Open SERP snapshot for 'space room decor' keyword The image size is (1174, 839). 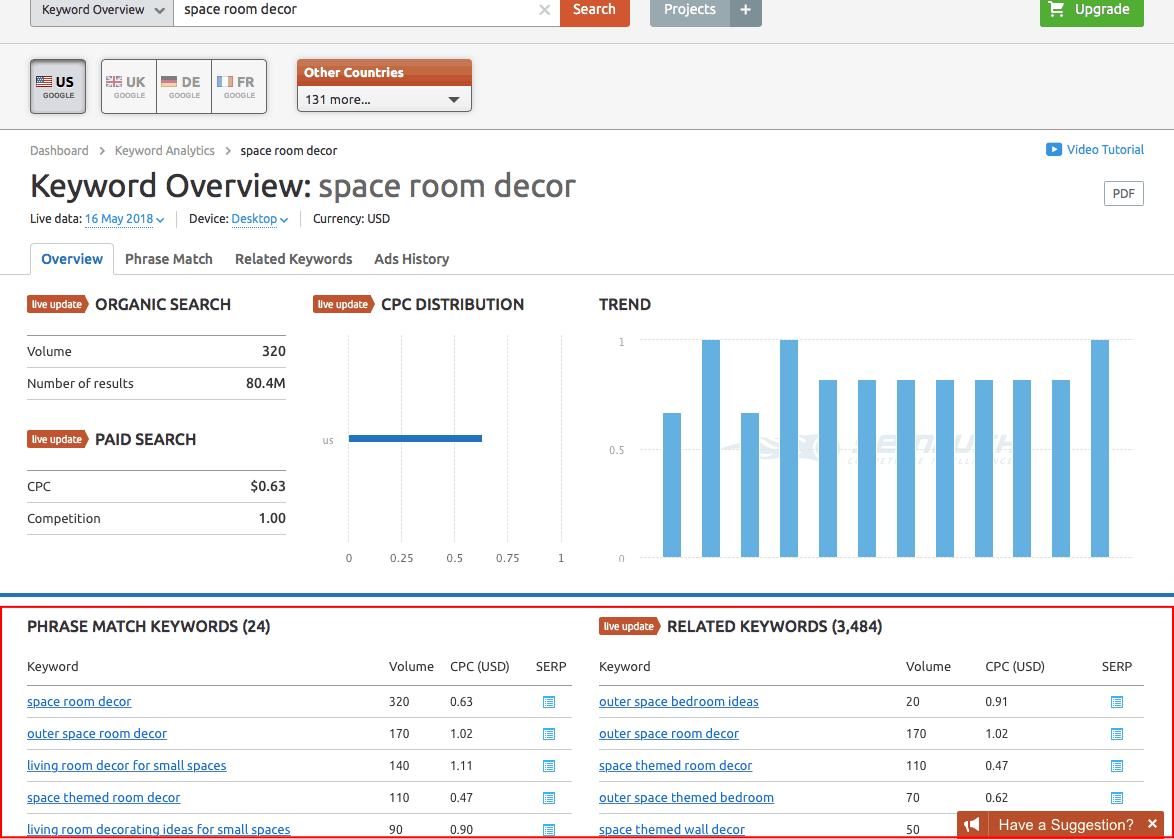click(548, 702)
